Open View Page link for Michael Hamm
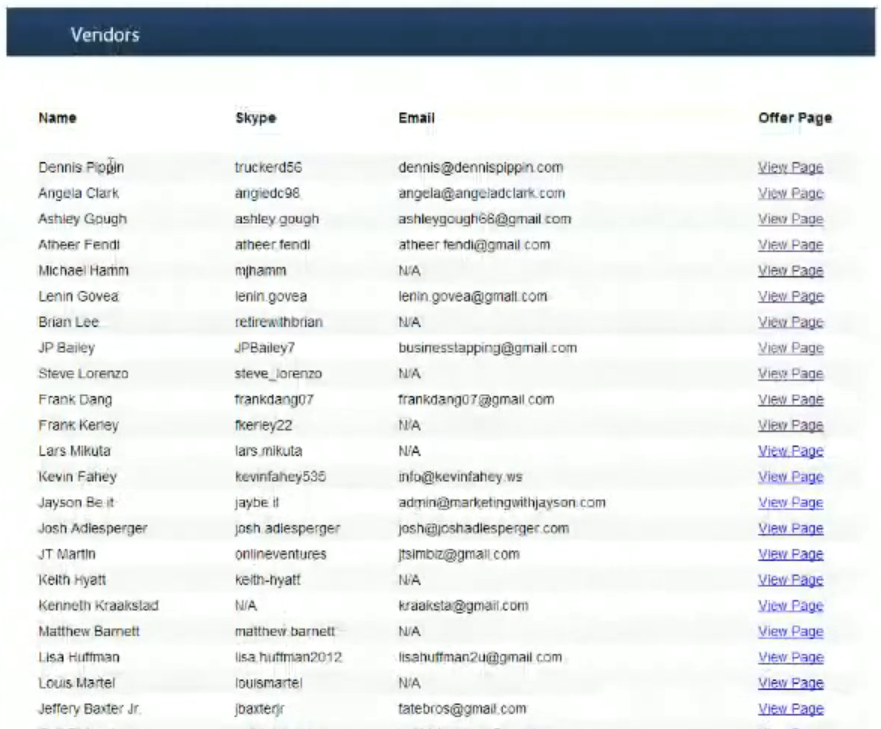Screen dimensions: 881x729 click(x=791, y=271)
